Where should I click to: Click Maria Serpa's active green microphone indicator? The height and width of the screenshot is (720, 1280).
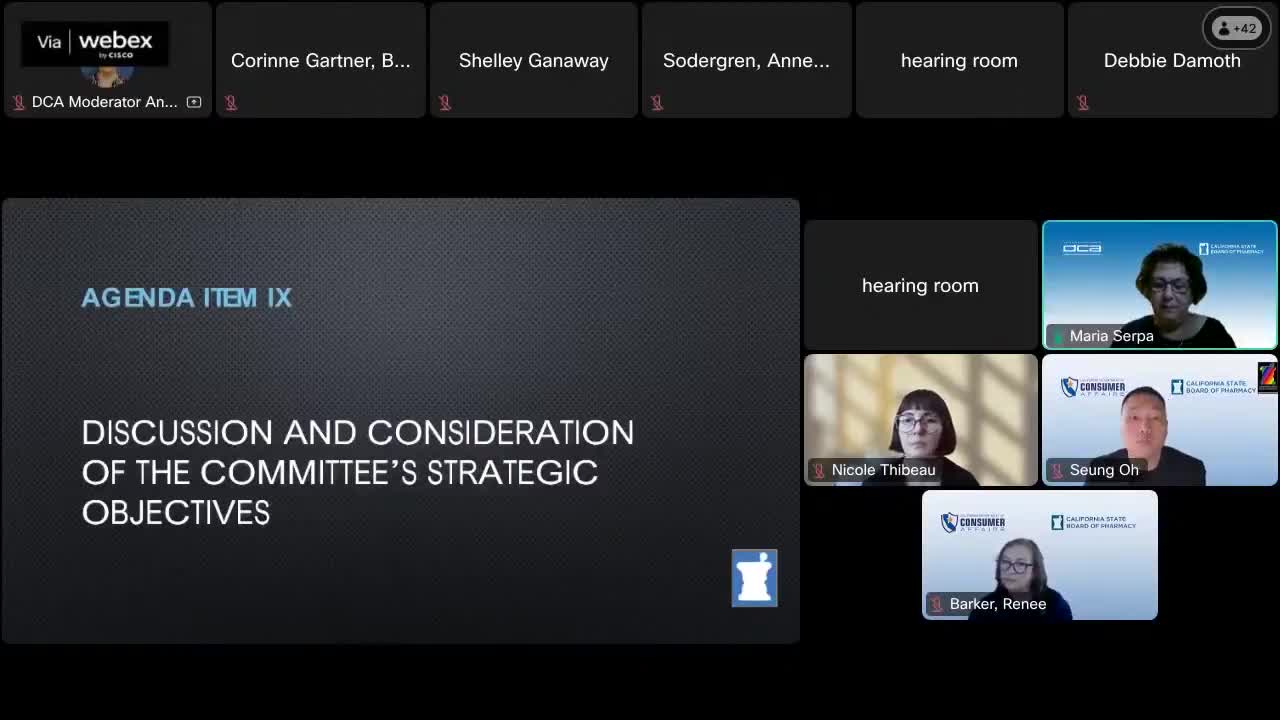coord(1057,336)
